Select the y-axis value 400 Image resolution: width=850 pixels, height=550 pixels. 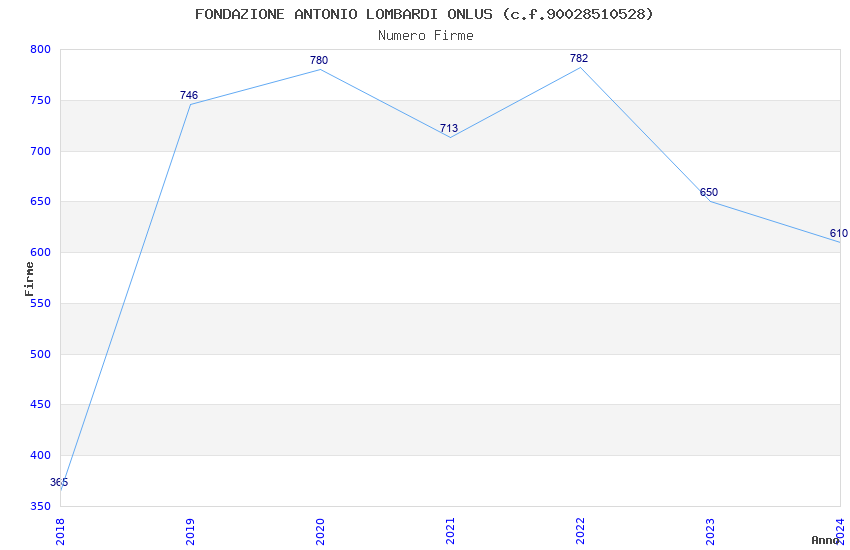[41, 456]
